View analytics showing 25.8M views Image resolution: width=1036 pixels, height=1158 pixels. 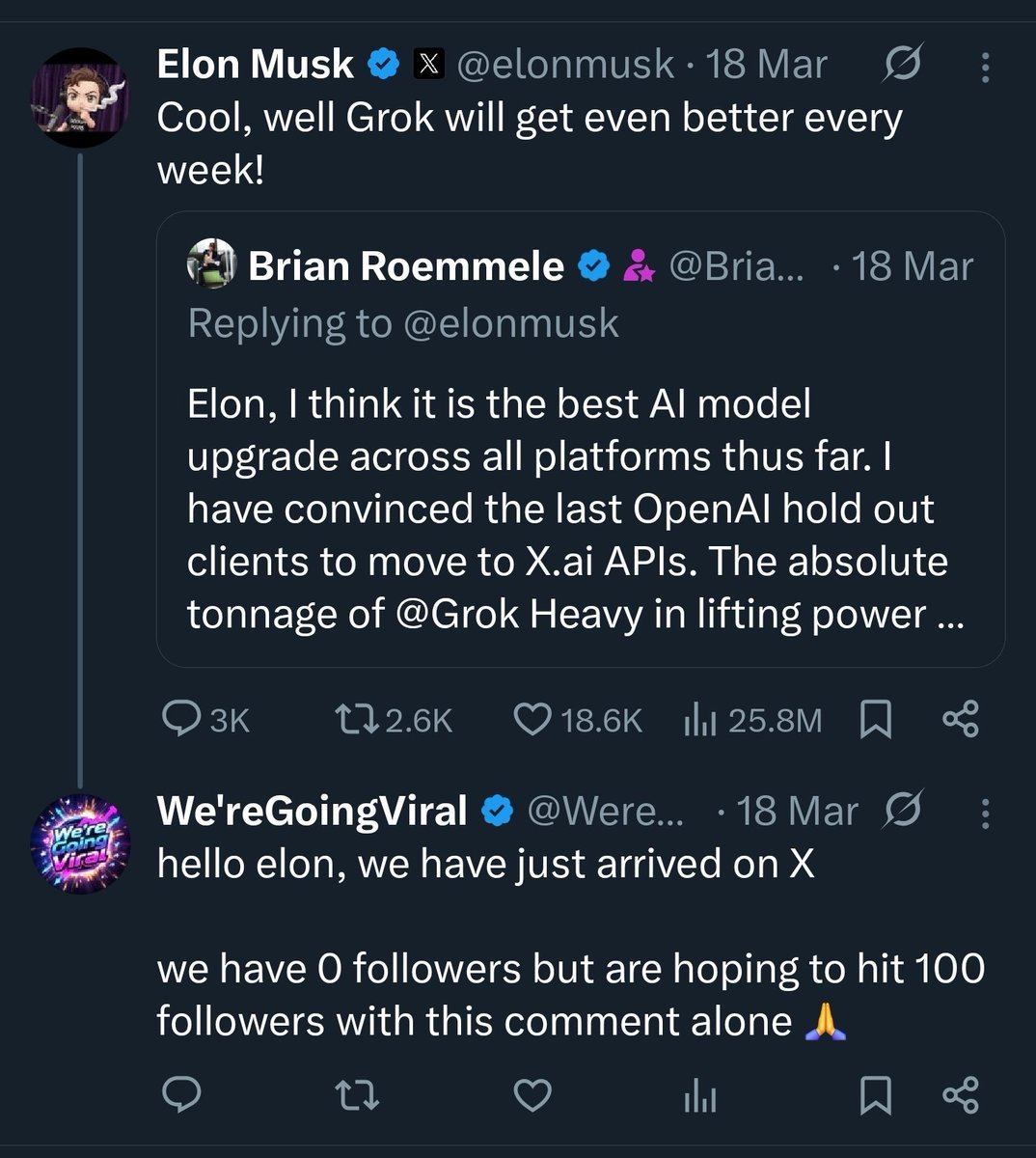752,720
